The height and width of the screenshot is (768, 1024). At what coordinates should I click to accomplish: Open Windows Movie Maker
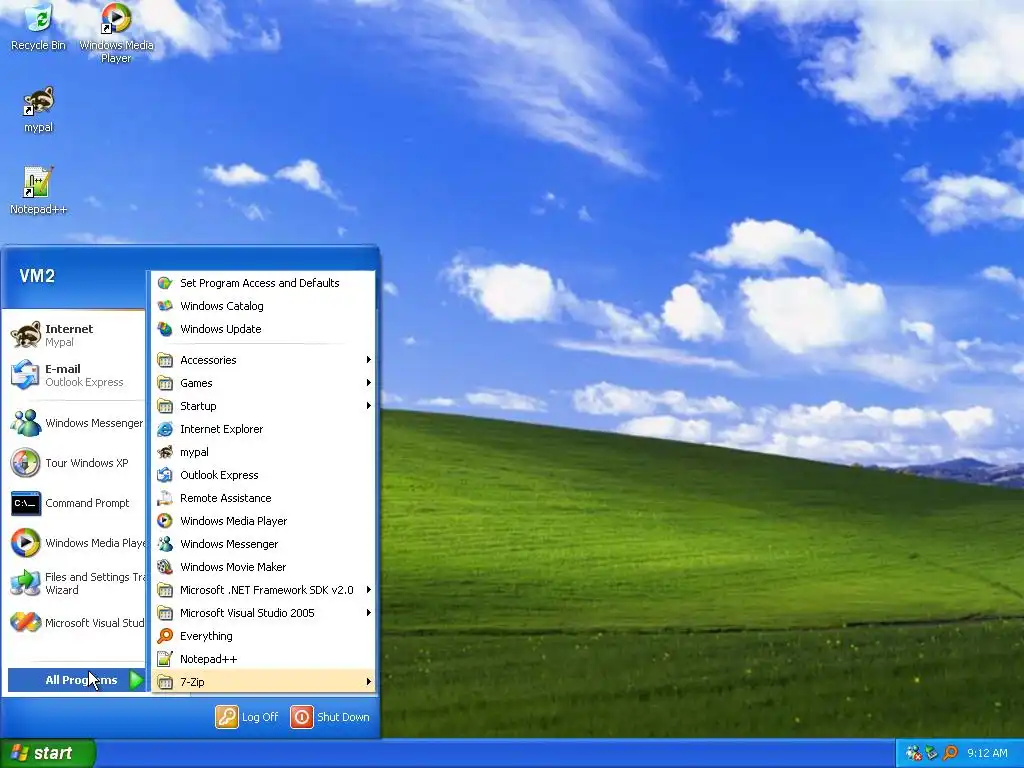(x=264, y=567)
